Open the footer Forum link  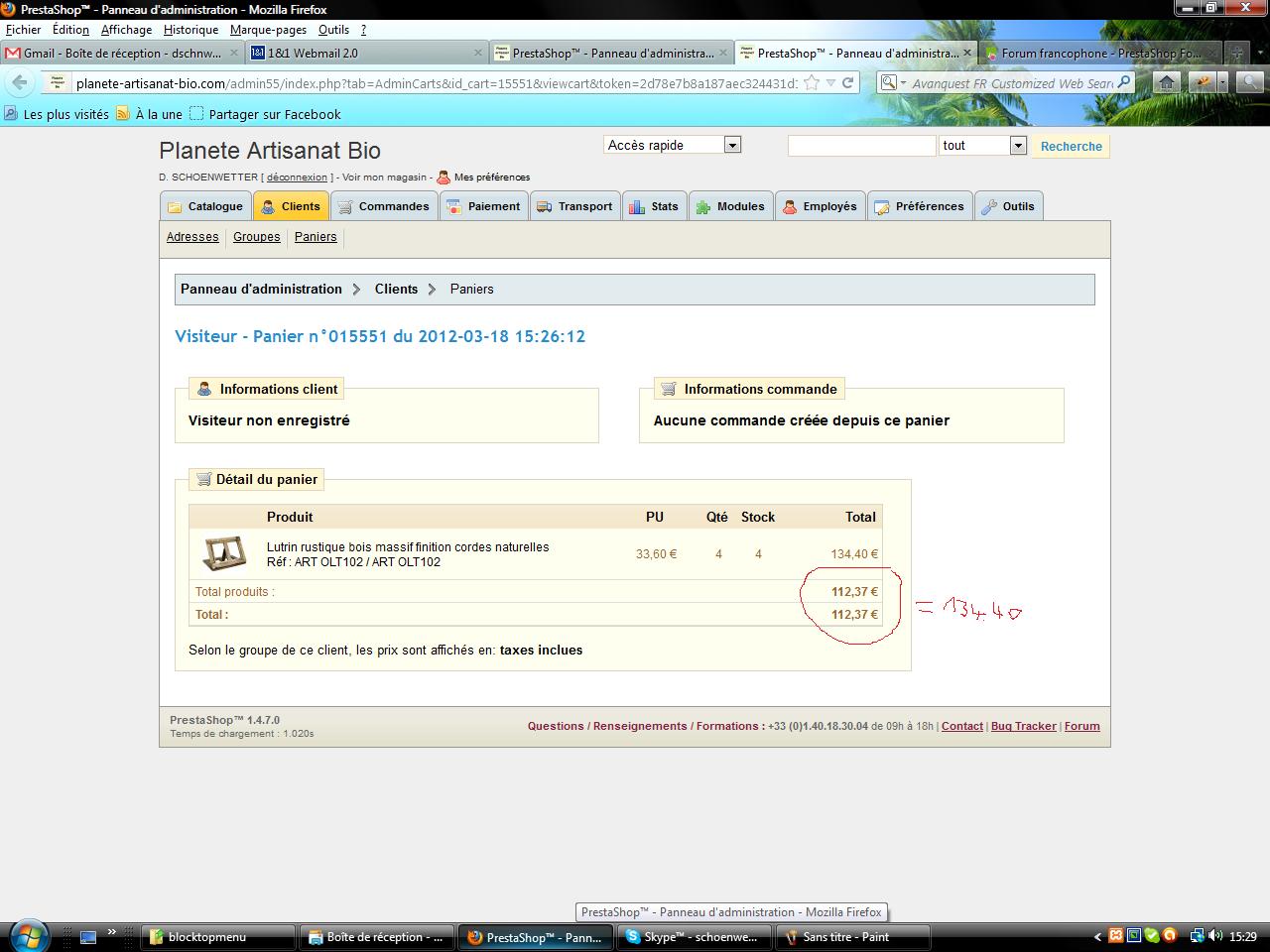click(x=1081, y=726)
